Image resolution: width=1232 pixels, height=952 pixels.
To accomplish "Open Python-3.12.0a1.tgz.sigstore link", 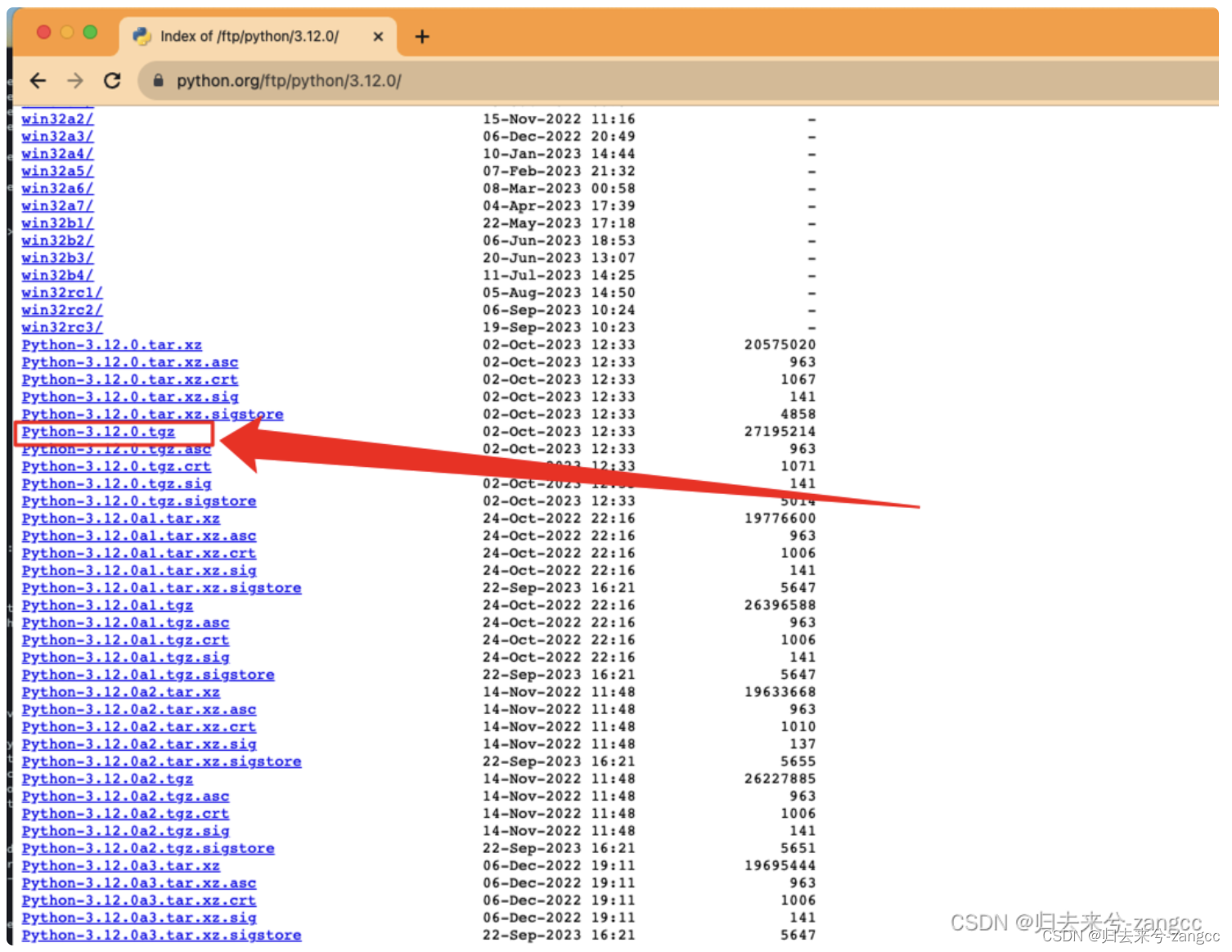I will point(148,675).
